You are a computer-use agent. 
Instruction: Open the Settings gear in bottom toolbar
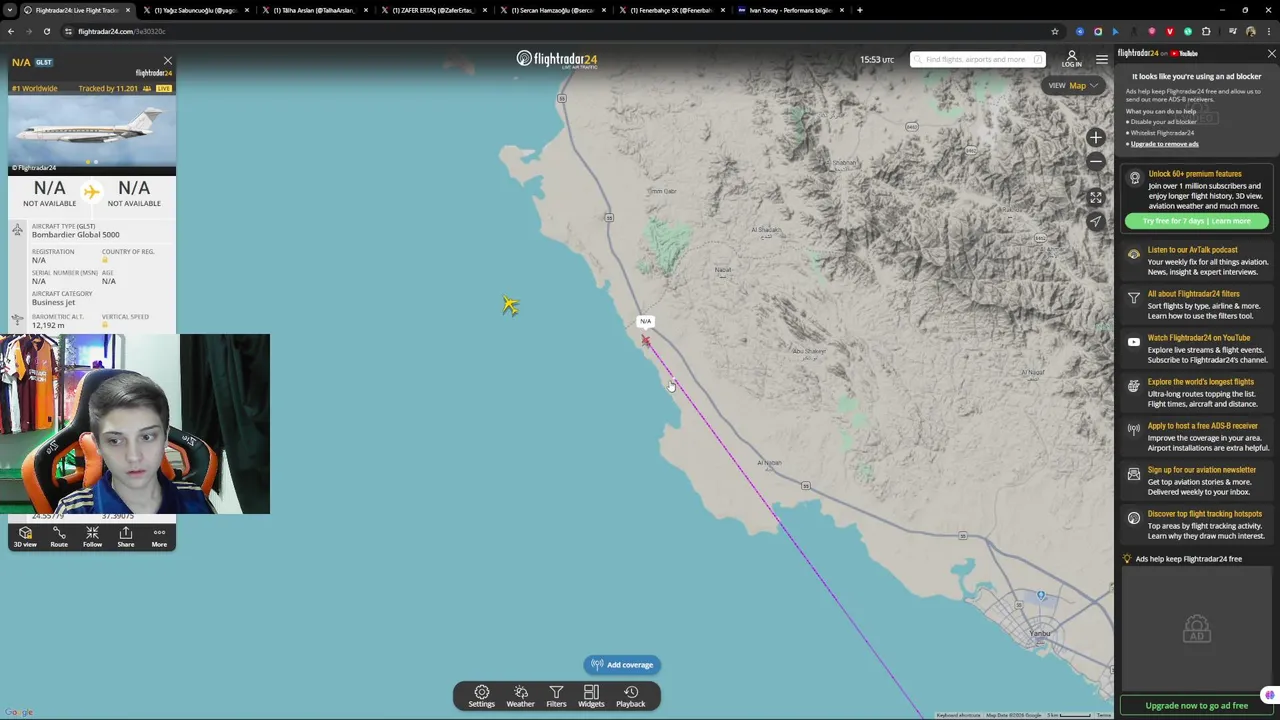click(x=481, y=696)
